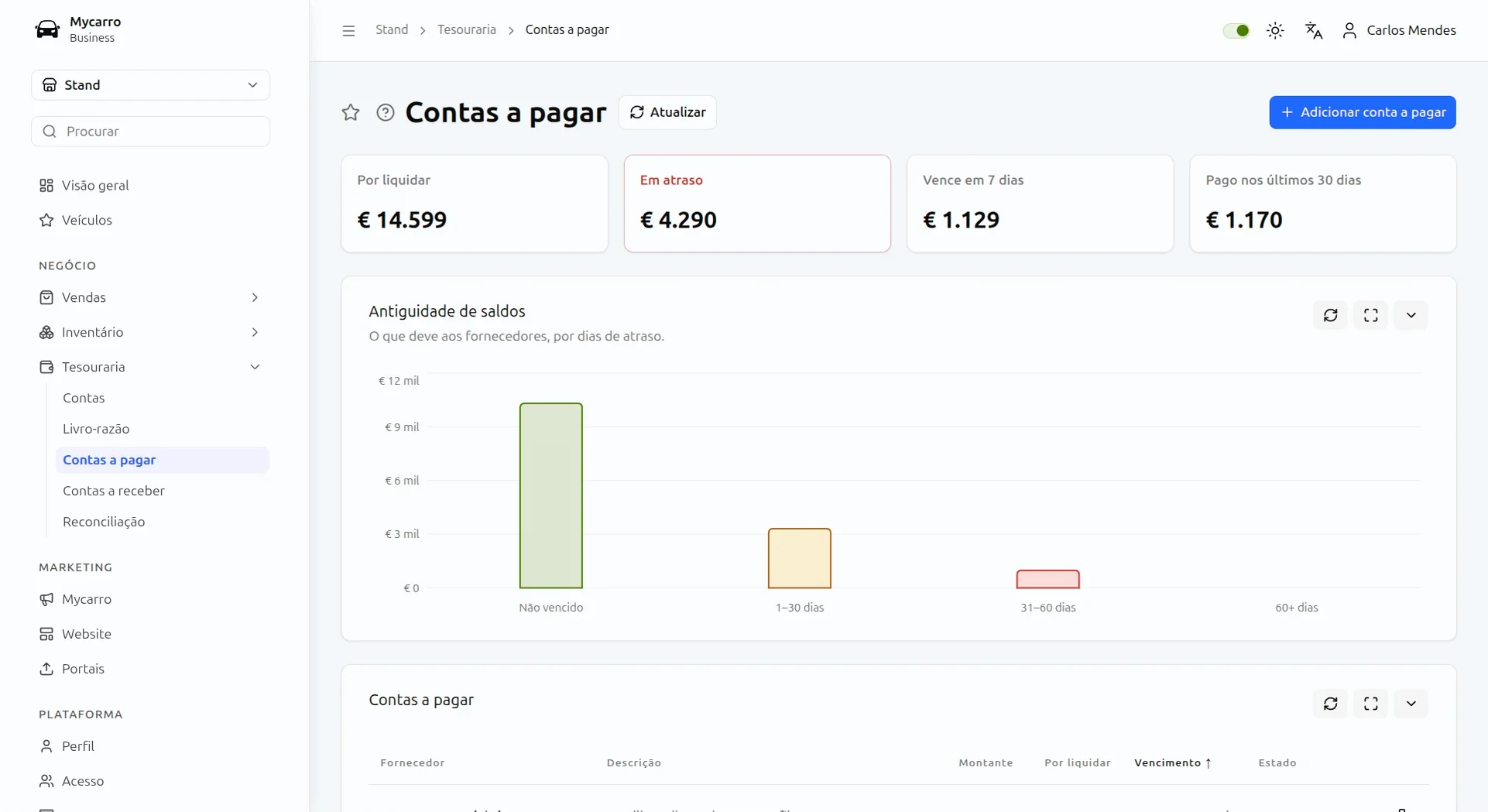Click the Mycarro car logo icon
This screenshot has width=1488, height=812.
click(x=47, y=29)
